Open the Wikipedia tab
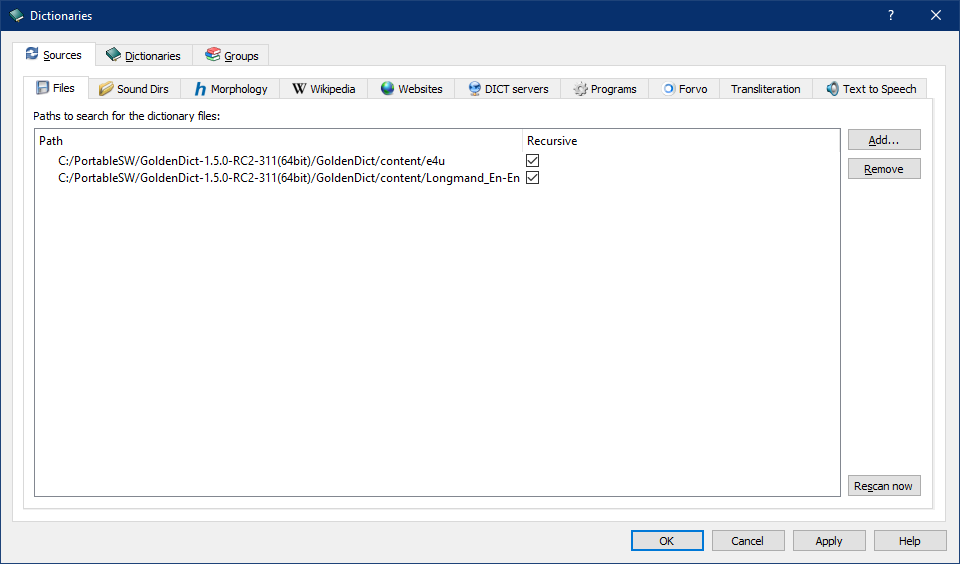This screenshot has height=564, width=960. (x=324, y=89)
